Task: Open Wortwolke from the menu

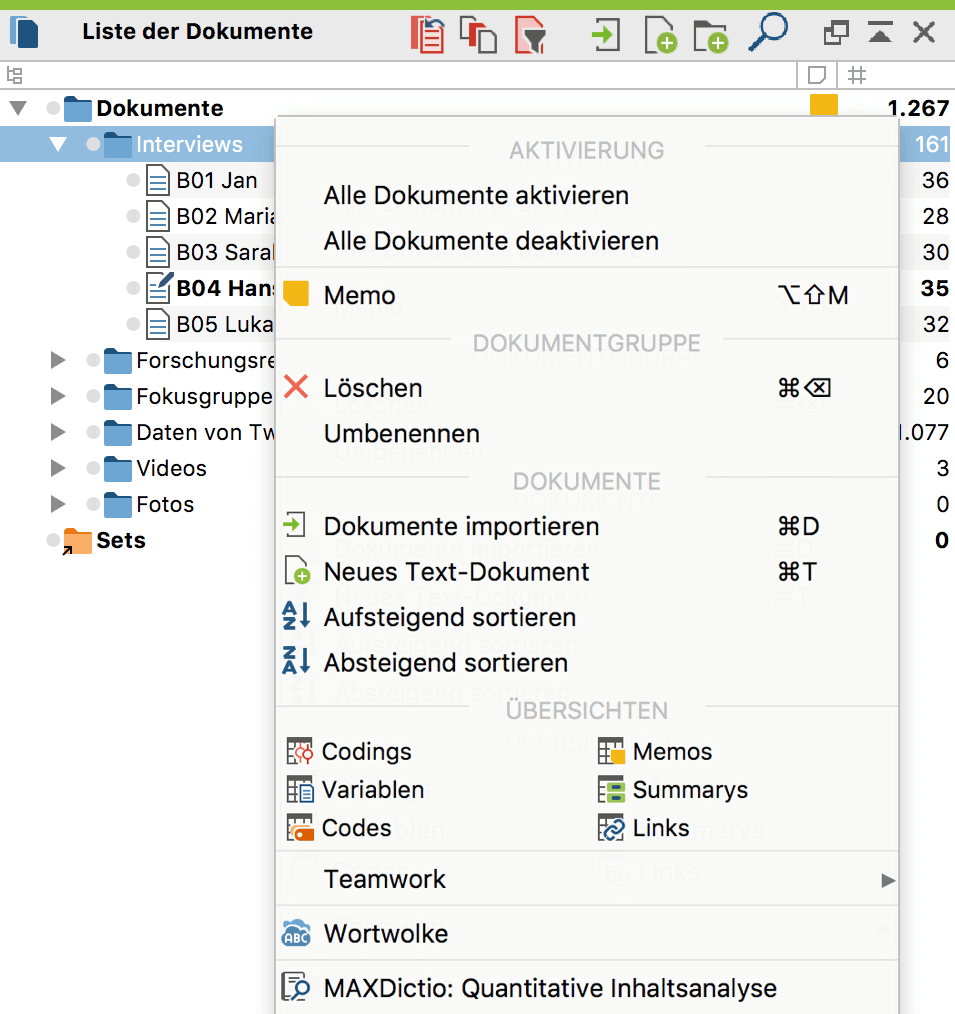Action: [385, 934]
